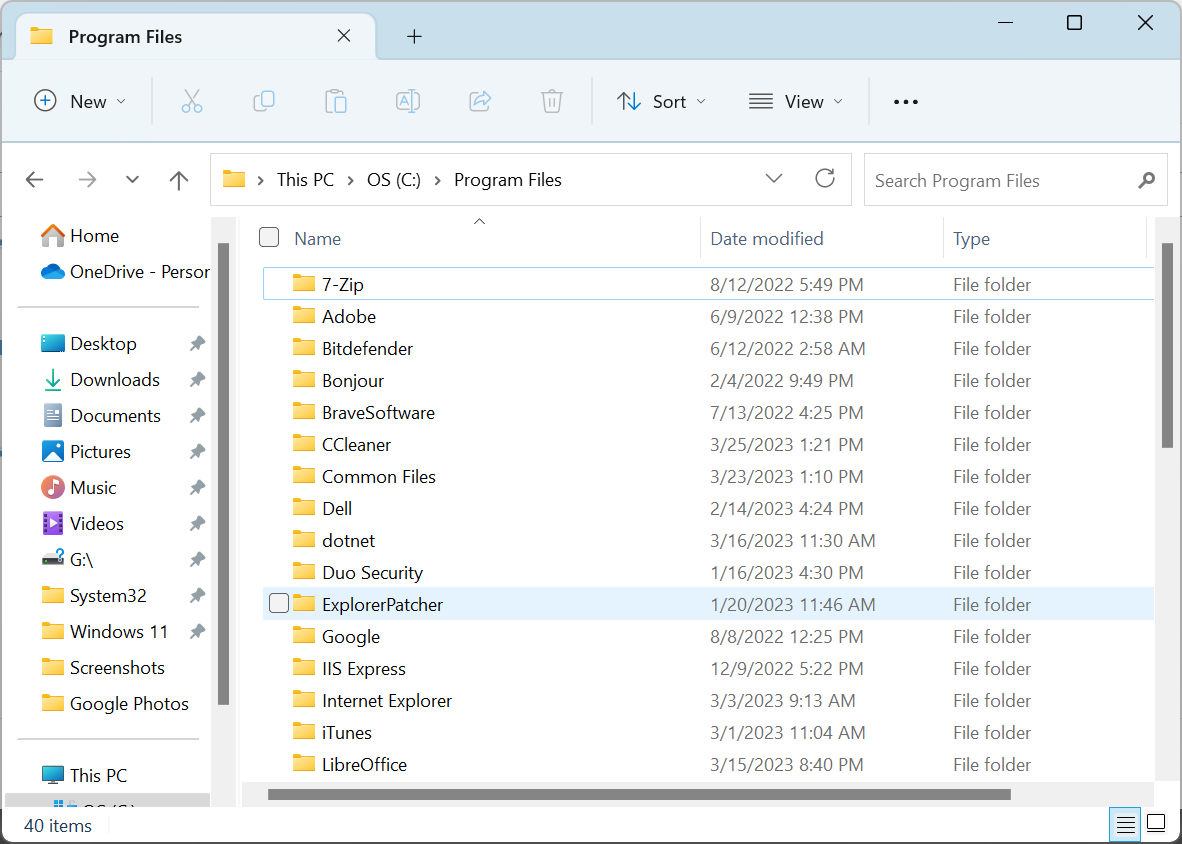Click the horizontal scrollbar below file list

(639, 794)
